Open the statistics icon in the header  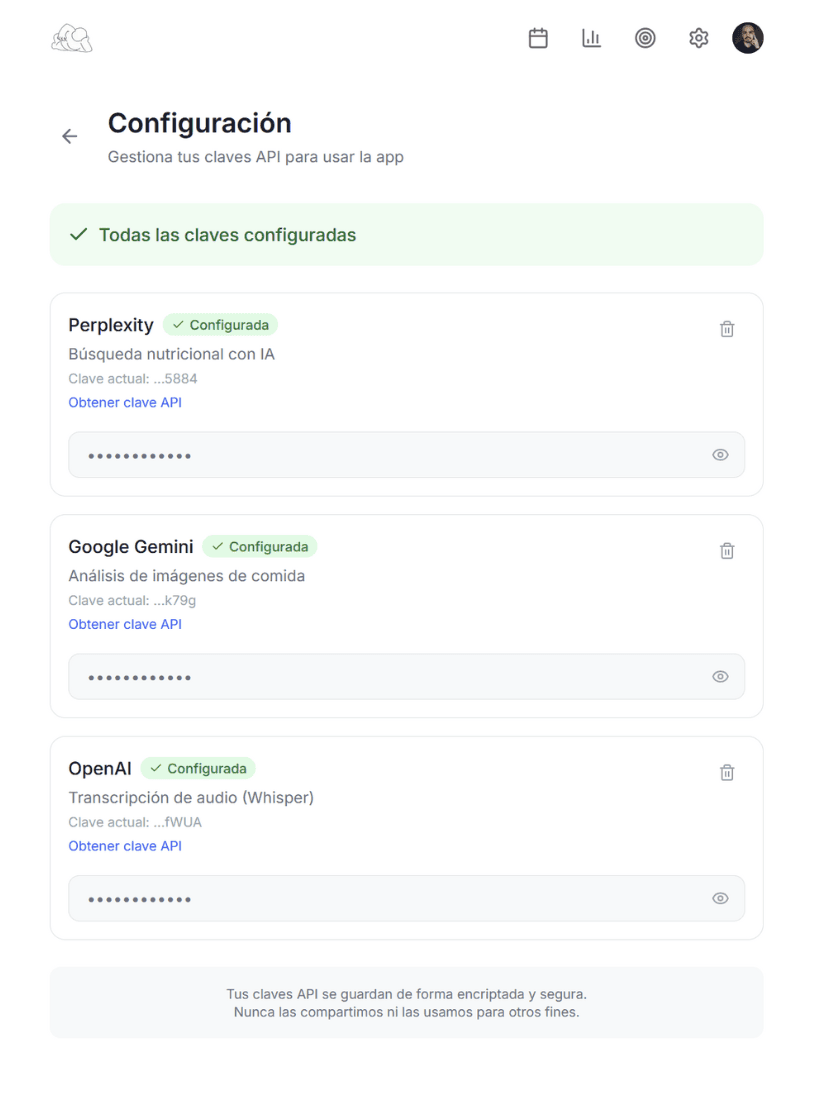coord(591,38)
